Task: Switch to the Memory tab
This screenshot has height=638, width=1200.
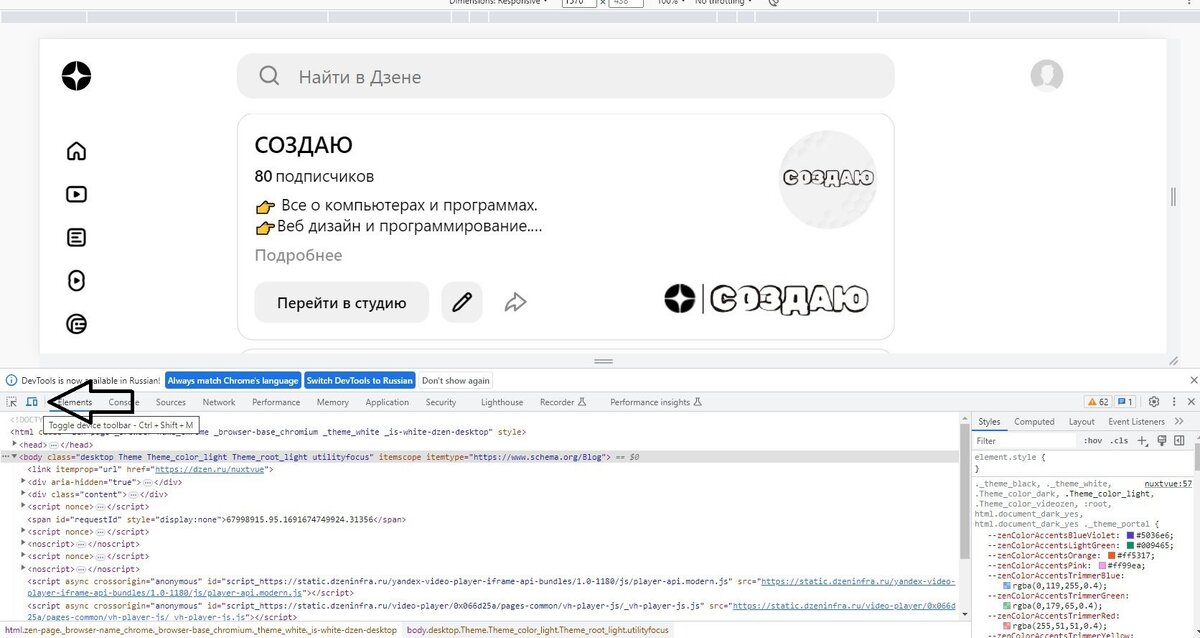Action: coord(333,402)
